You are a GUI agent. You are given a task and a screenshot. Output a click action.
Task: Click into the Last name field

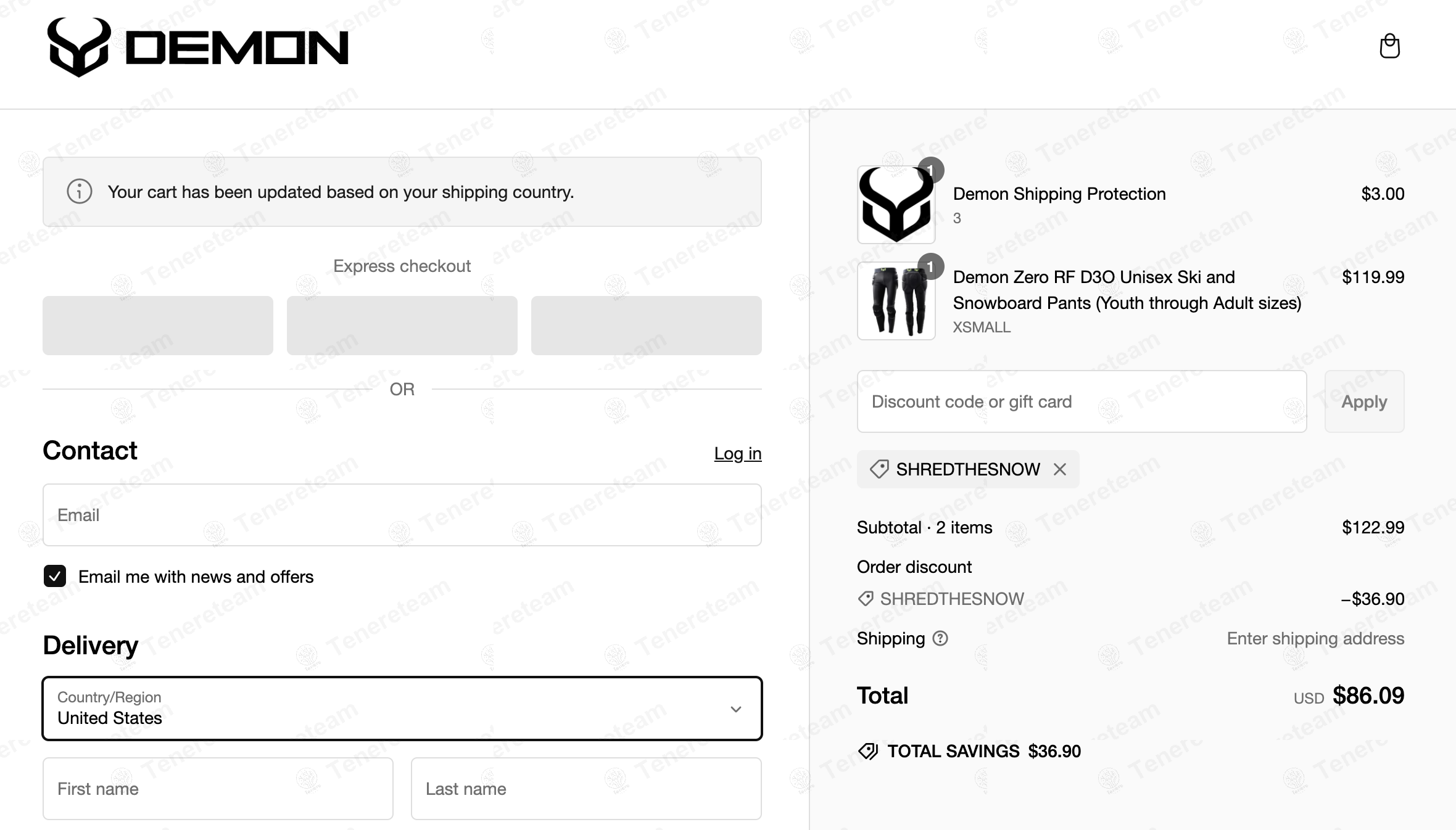[x=585, y=789]
